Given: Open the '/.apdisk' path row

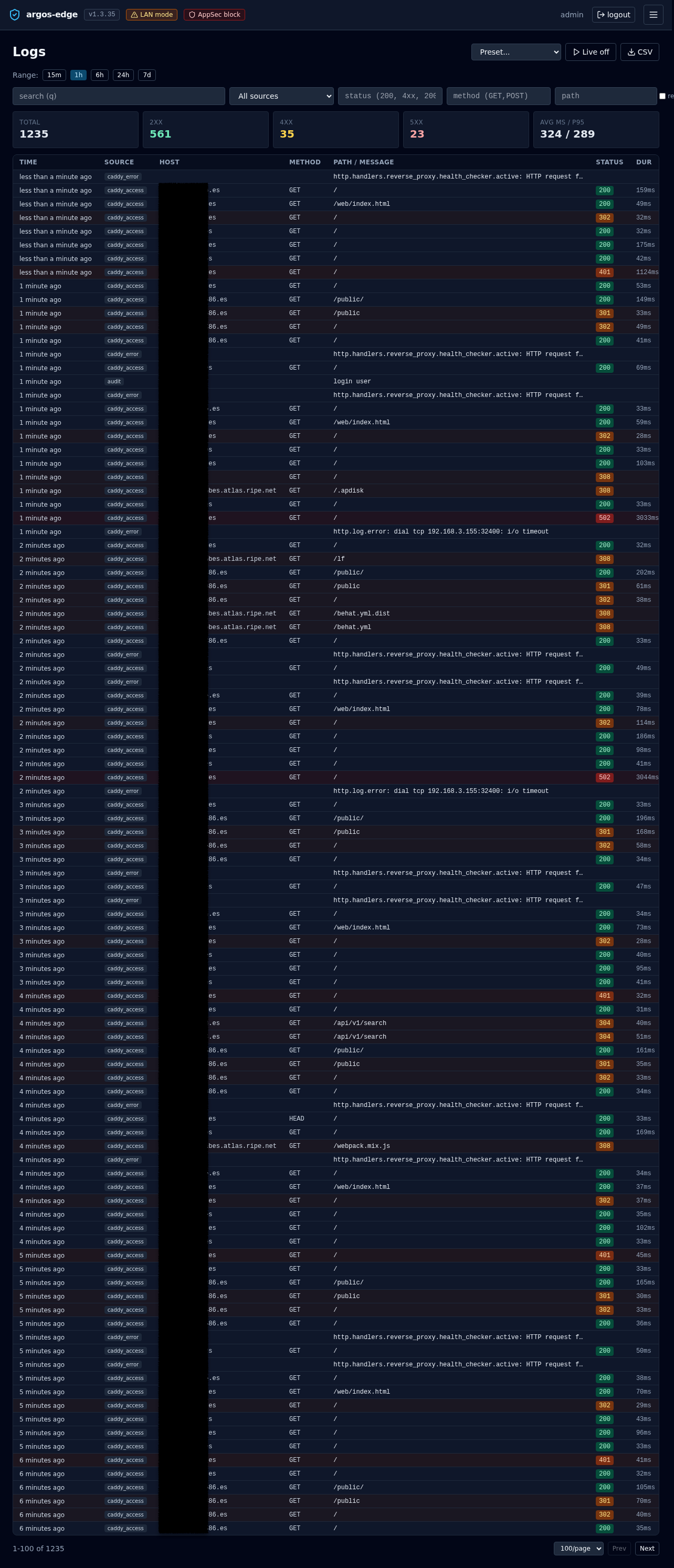Looking at the screenshot, I should tap(336, 490).
